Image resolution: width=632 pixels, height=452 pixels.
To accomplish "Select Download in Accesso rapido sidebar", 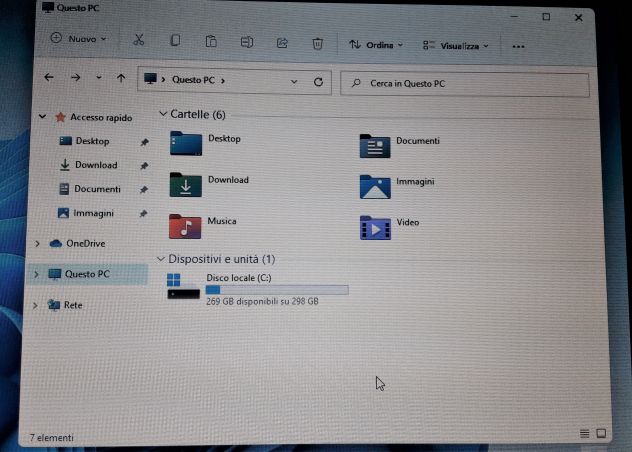I will [96, 165].
